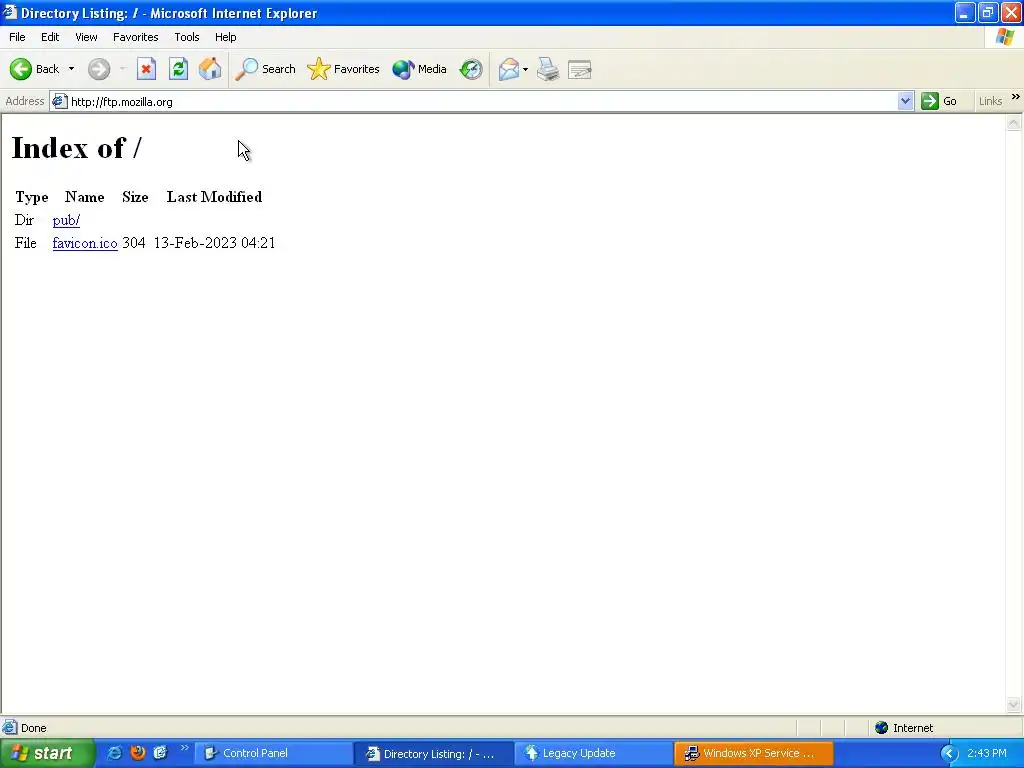Open the favicon.ico file link

tap(85, 243)
